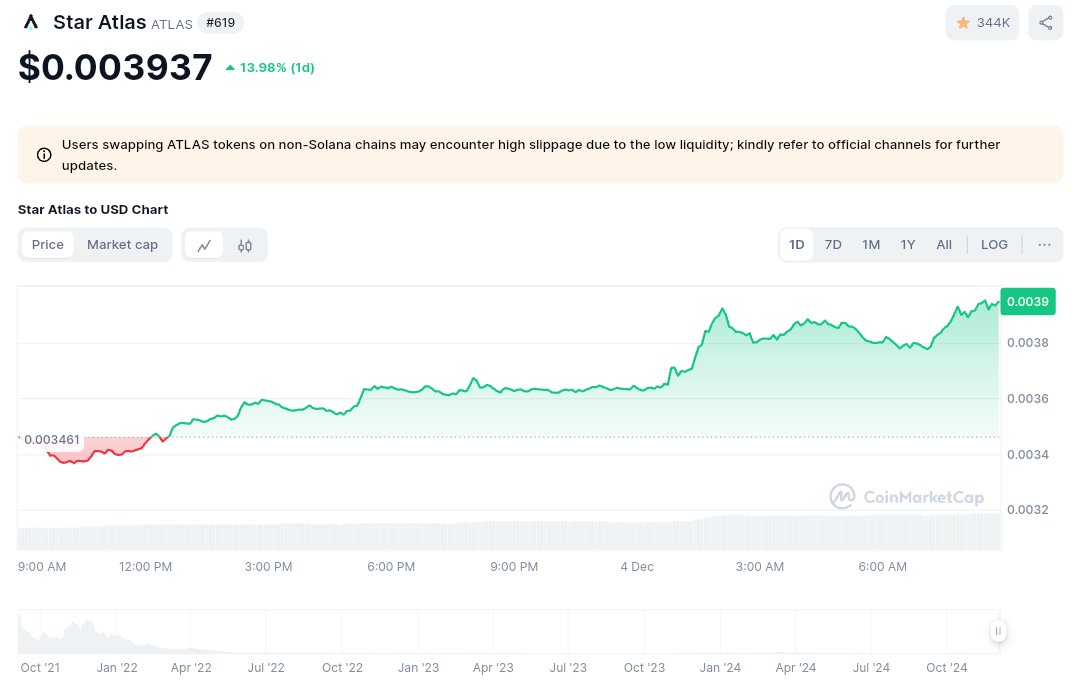Click Jan '23 on the timeline navigator
The width and height of the screenshot is (1080, 687).
coord(418,668)
